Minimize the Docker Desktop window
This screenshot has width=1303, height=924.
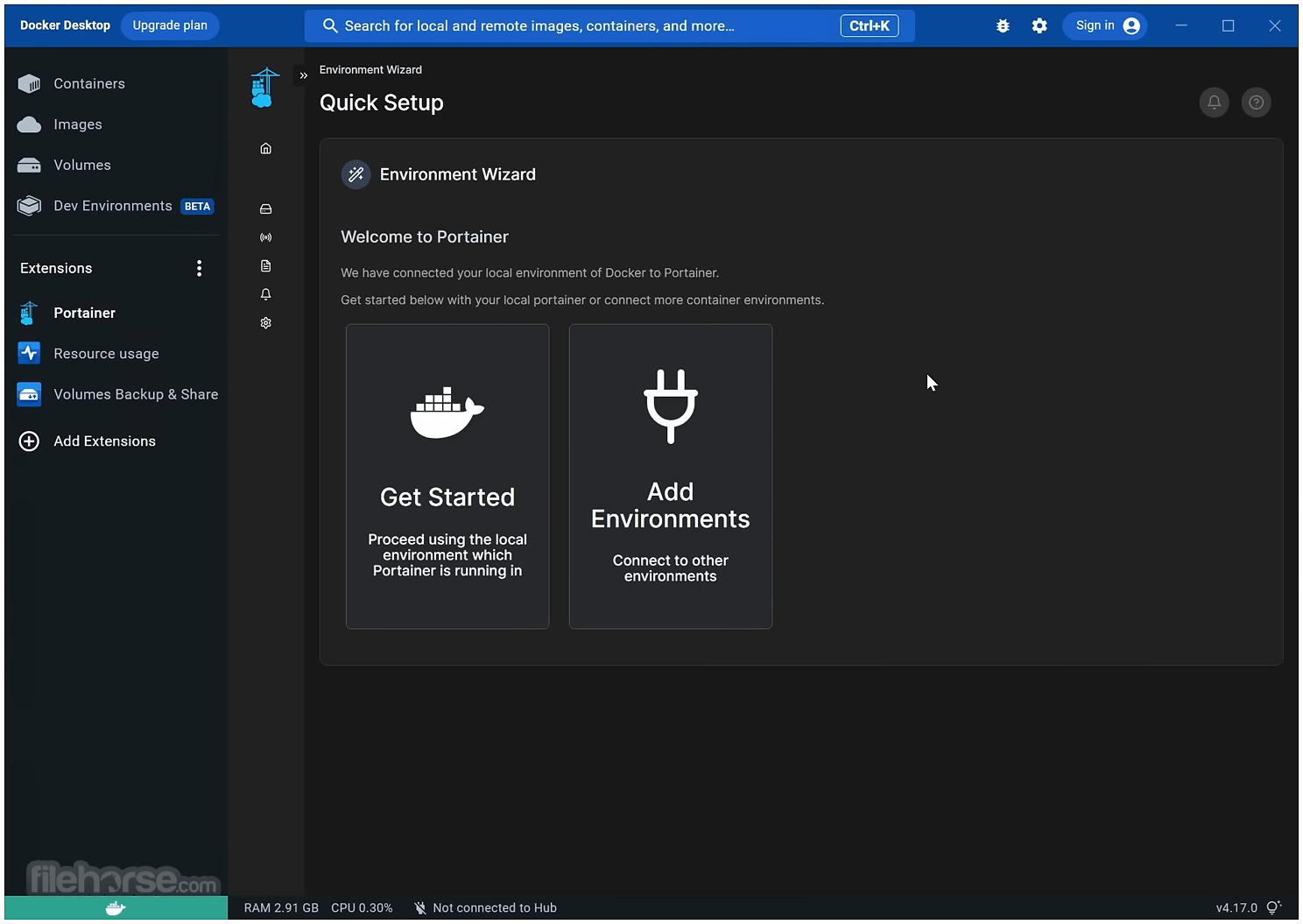pyautogui.click(x=1181, y=26)
